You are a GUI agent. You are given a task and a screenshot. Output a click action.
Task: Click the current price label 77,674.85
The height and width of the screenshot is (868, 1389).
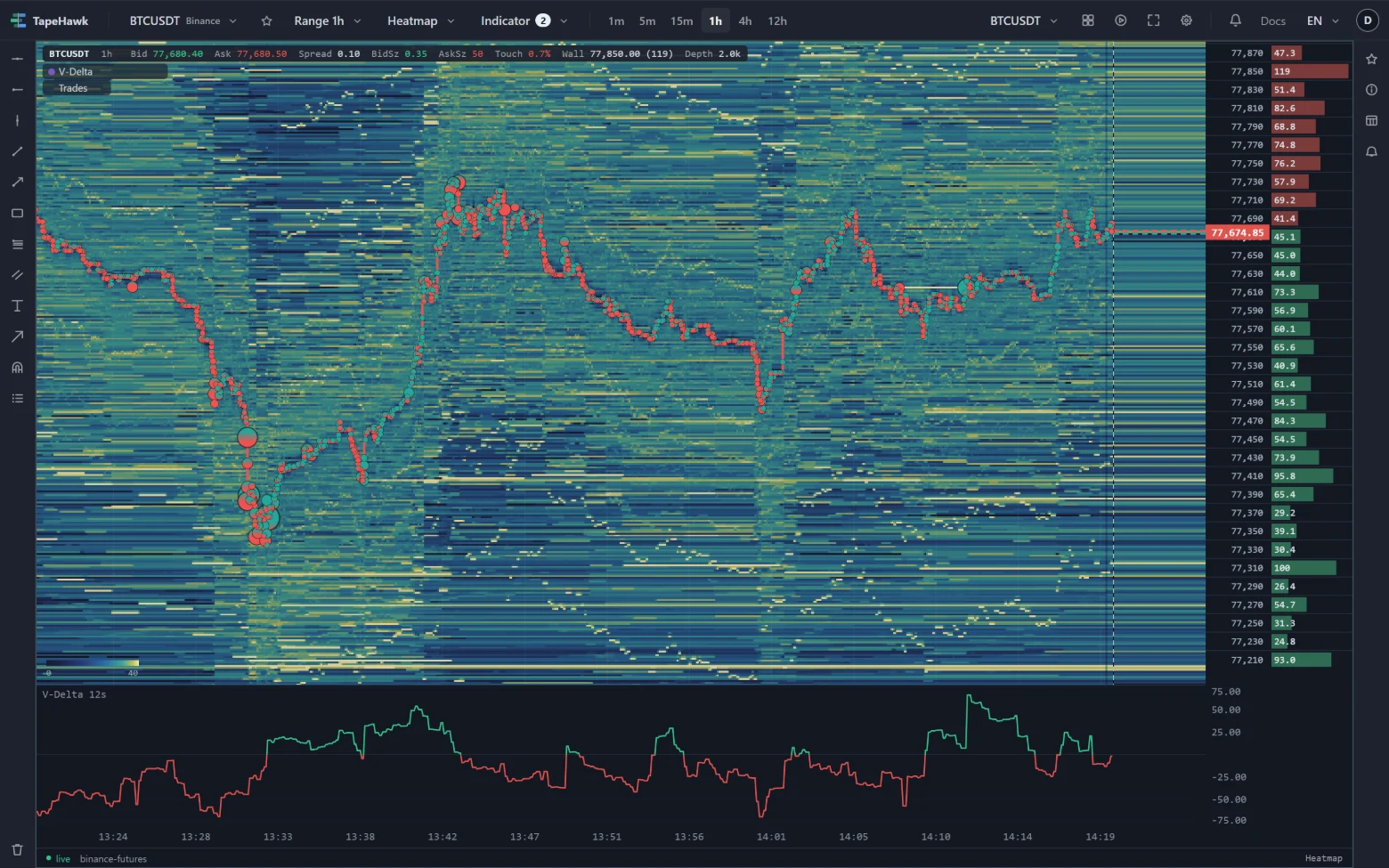pos(1237,233)
